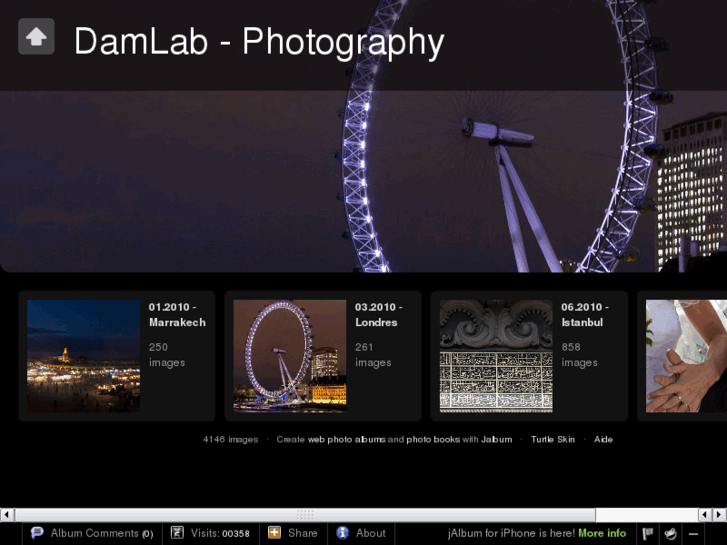Open the Istanbul album thumbnail

click(496, 356)
